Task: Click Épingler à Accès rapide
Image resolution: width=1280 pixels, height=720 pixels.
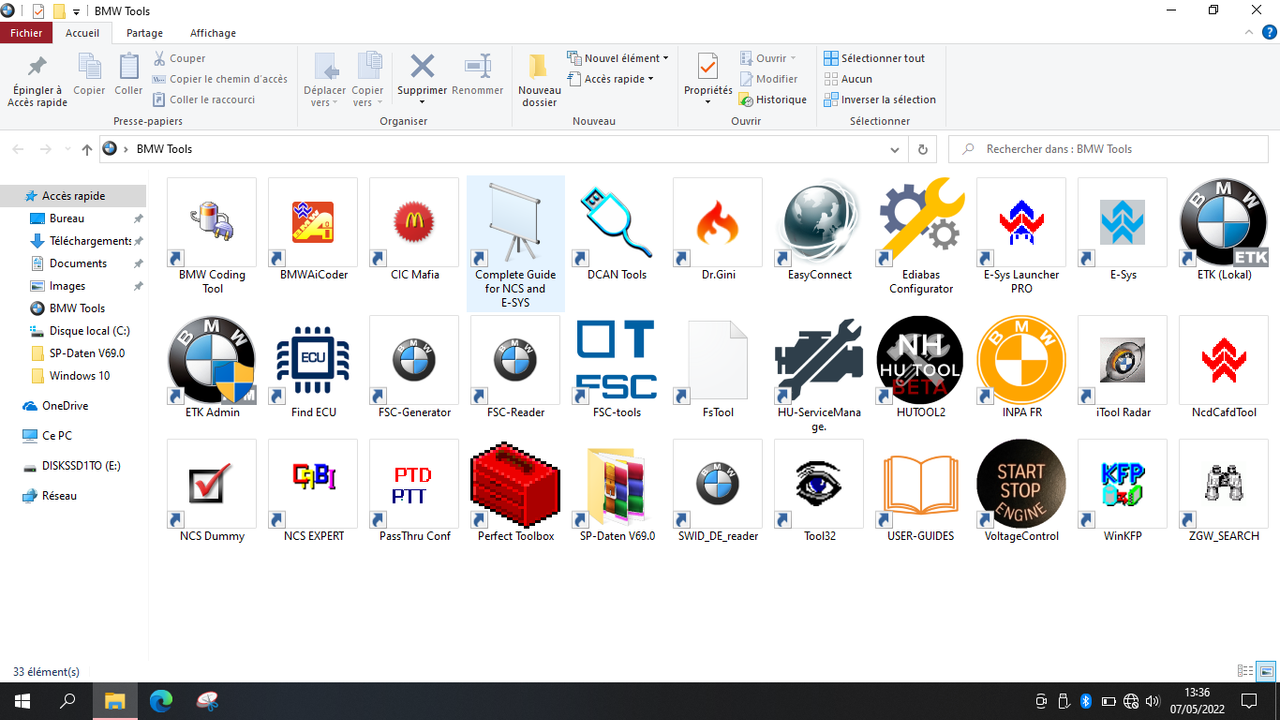Action: pyautogui.click(x=37, y=79)
